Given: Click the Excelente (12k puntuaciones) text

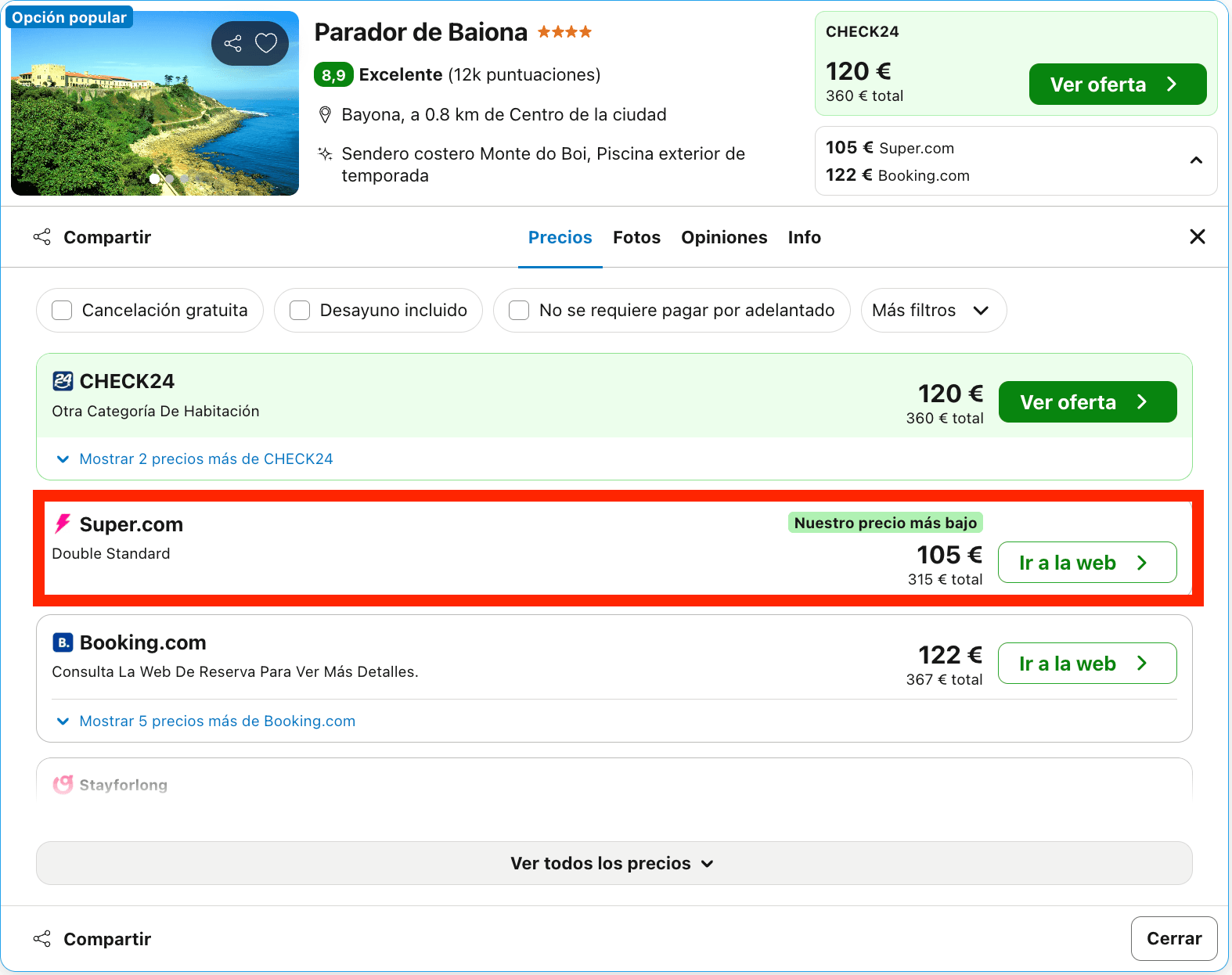Looking at the screenshot, I should [480, 75].
